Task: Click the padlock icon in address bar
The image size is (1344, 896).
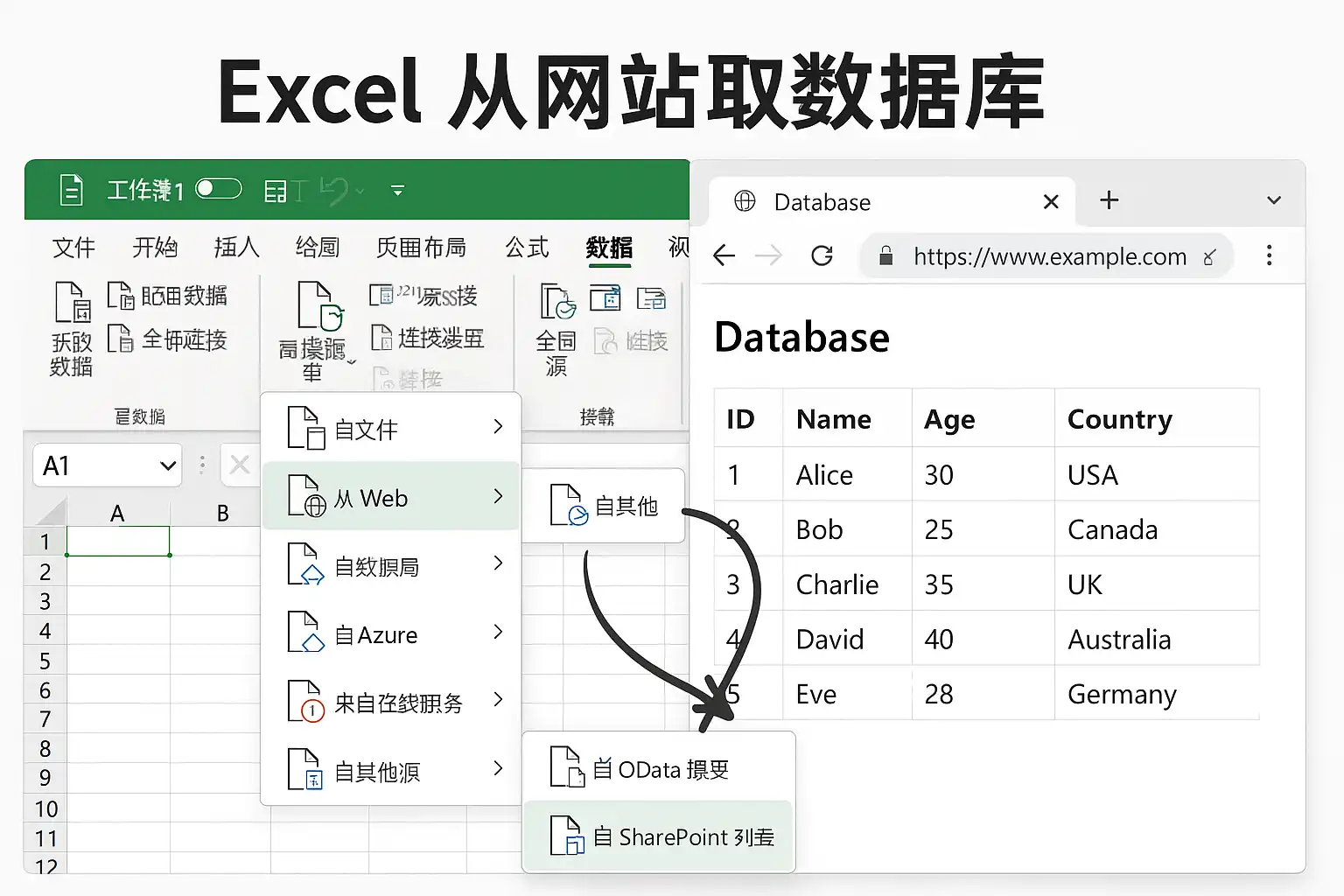Action: [885, 255]
